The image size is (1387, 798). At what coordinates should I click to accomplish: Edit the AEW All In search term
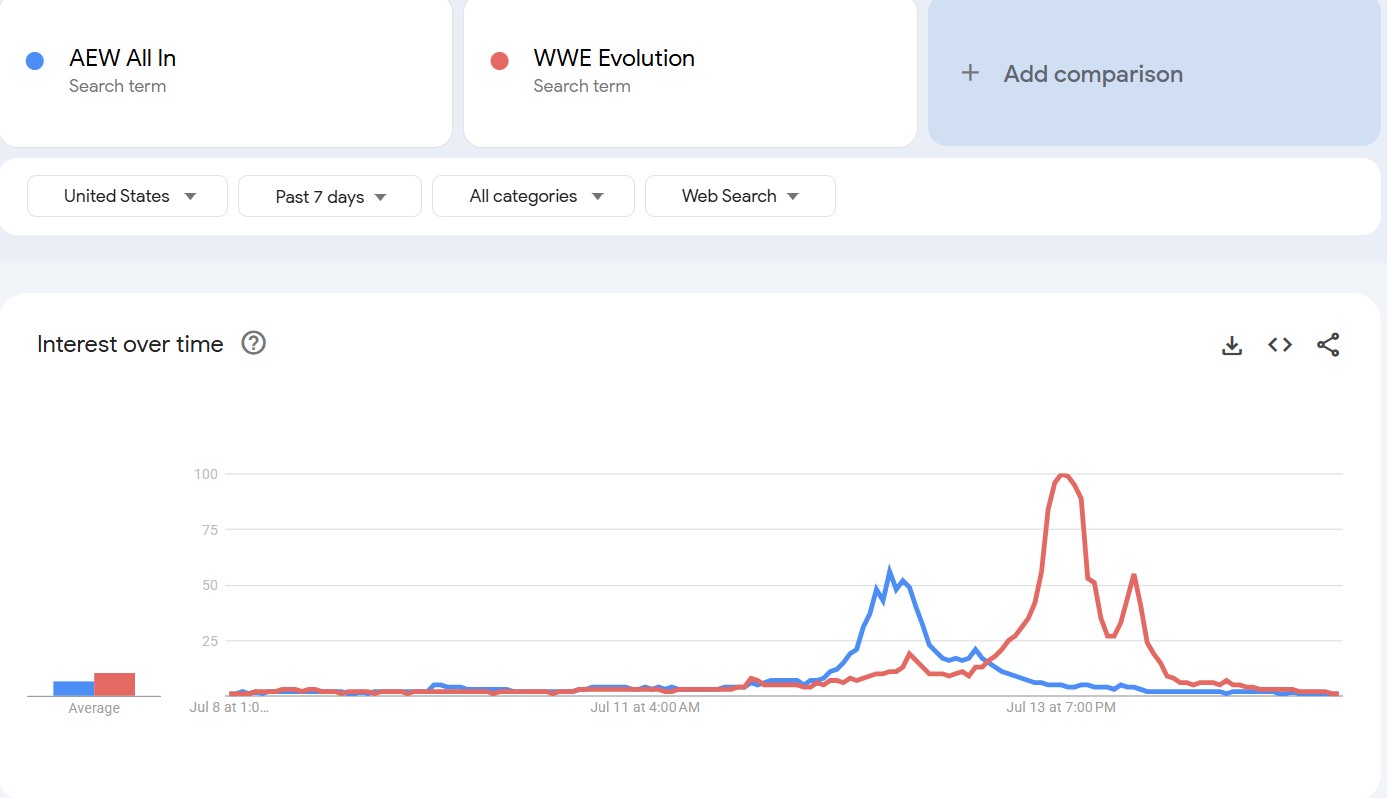point(123,59)
